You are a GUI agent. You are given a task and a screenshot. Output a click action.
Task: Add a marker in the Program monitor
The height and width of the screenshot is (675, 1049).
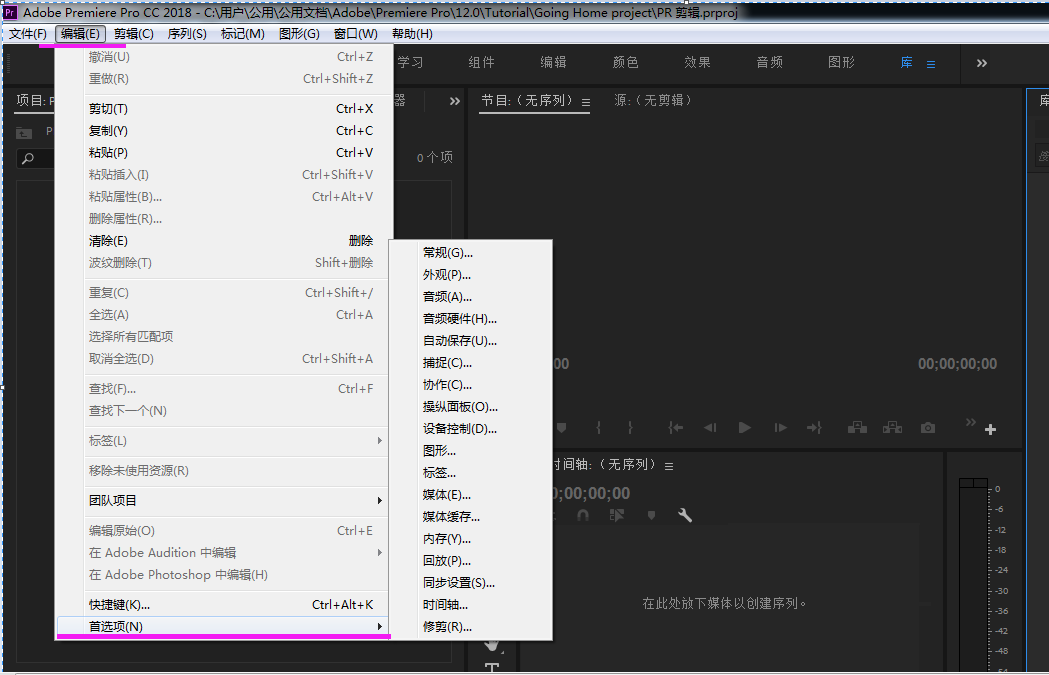[x=562, y=427]
